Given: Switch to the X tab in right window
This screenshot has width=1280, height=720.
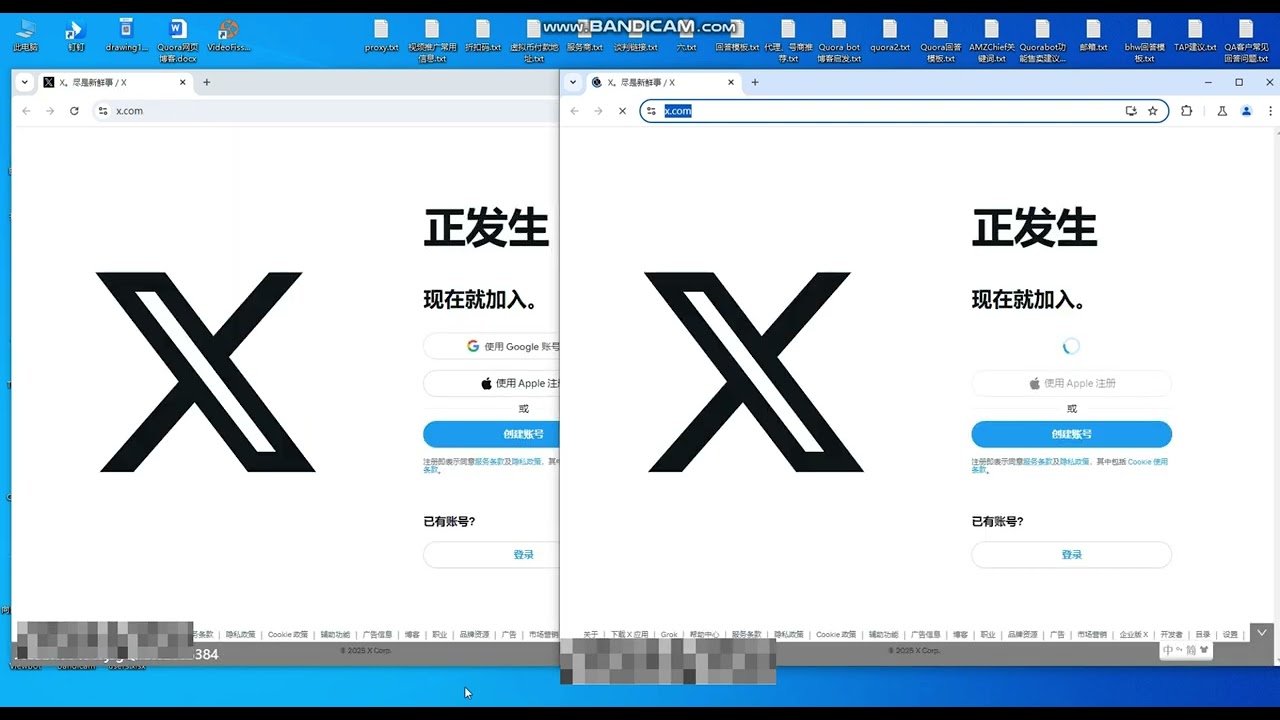Looking at the screenshot, I should 662,82.
